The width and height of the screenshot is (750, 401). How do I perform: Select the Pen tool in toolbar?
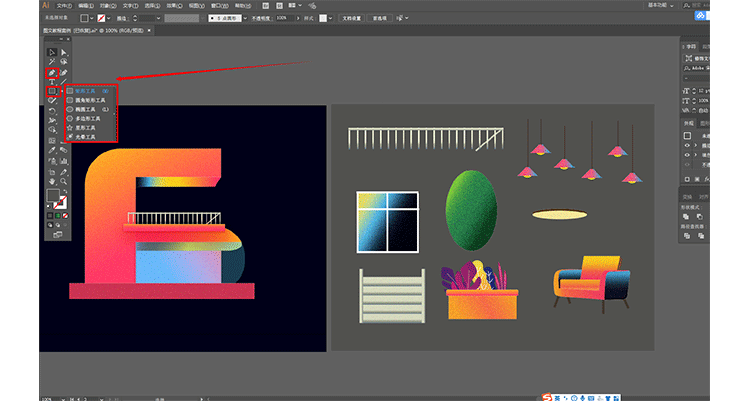coord(51,73)
